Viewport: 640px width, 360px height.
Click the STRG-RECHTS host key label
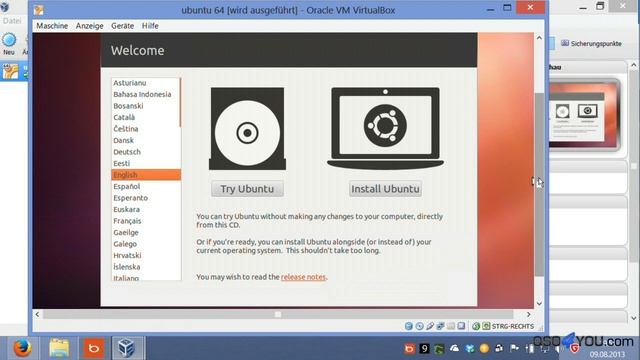[513, 326]
